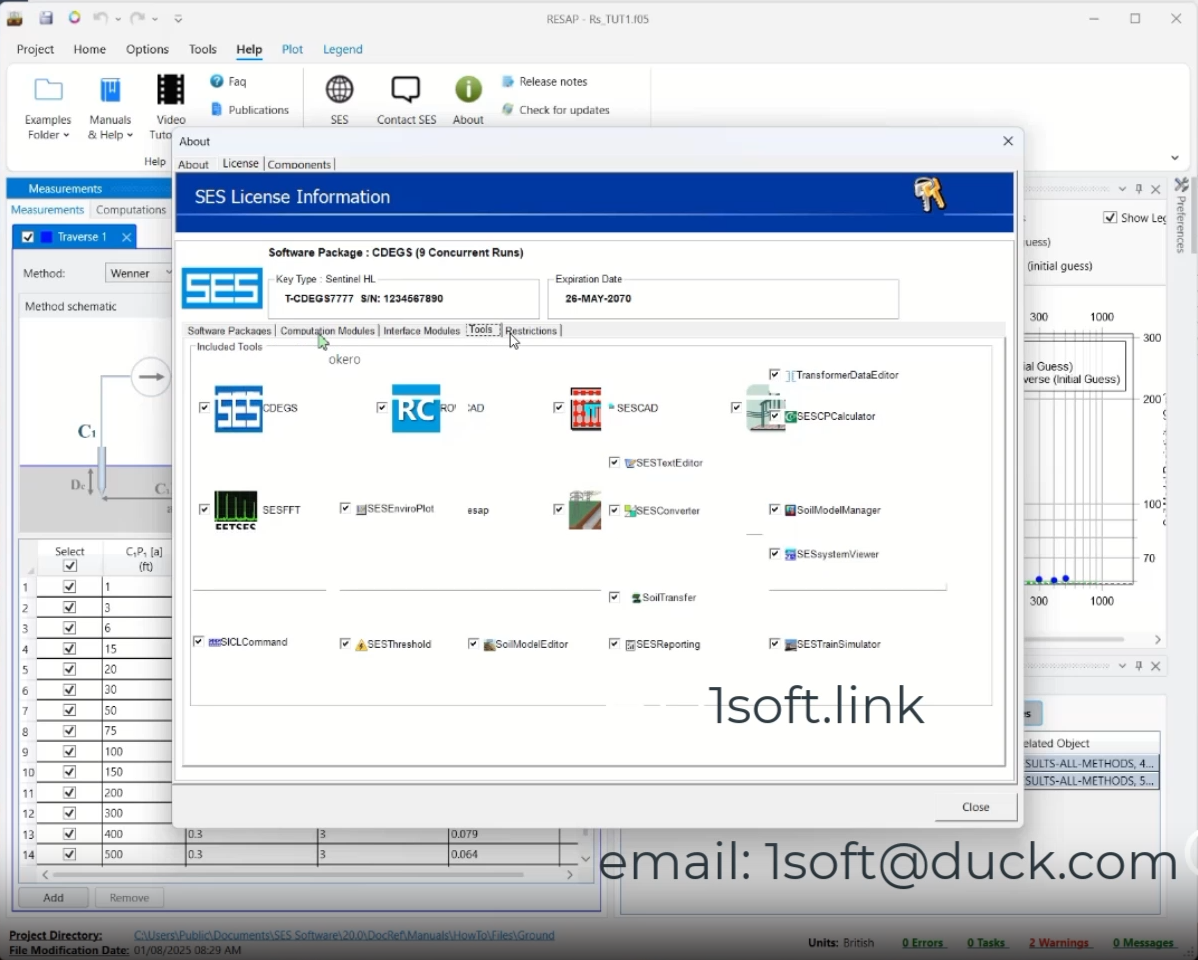The height and width of the screenshot is (960, 1198).
Task: Uncheck the row 7 select checkbox
Action: pos(70,710)
